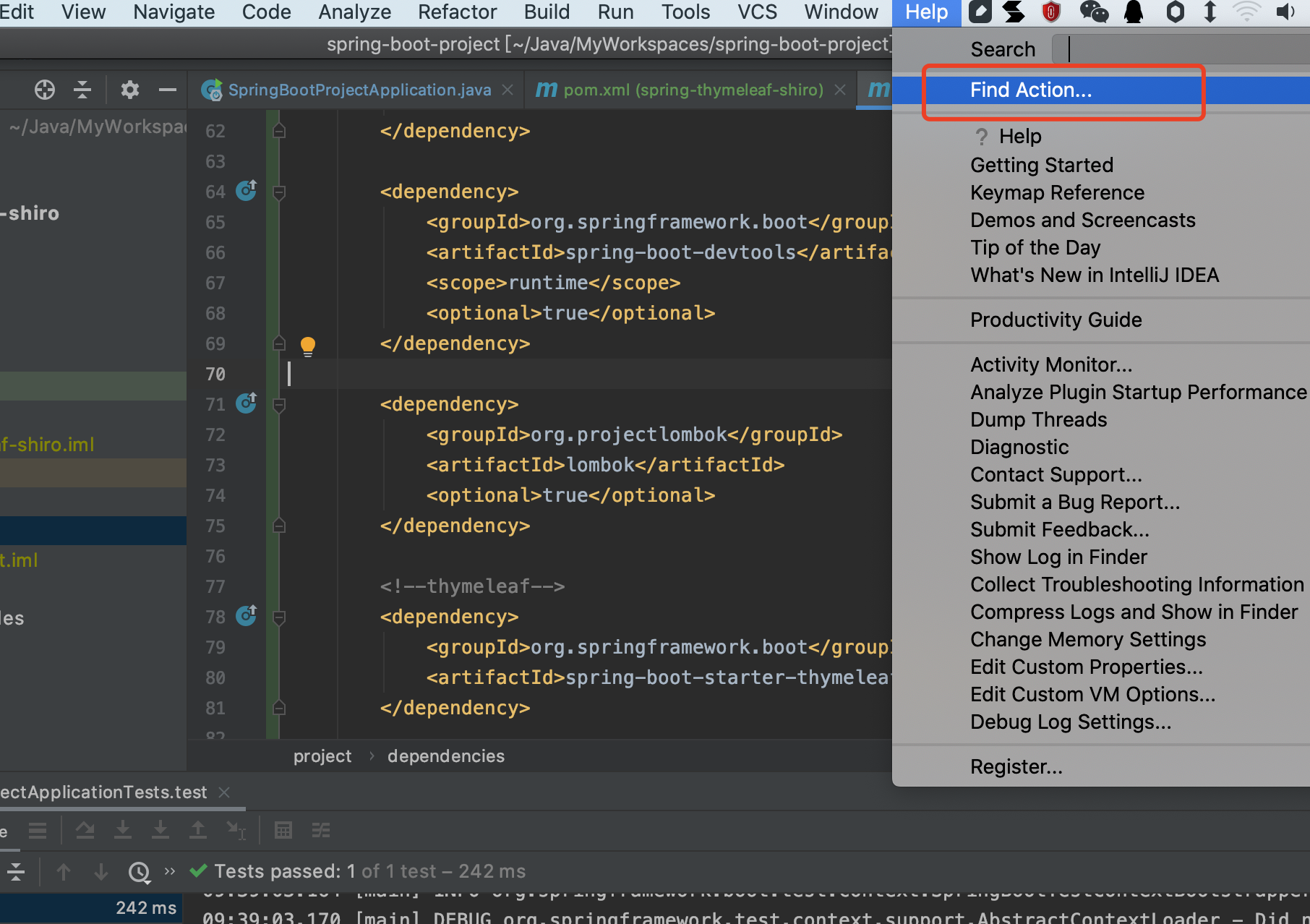
Task: Click the Help menu Search field
Action: [x=1181, y=49]
